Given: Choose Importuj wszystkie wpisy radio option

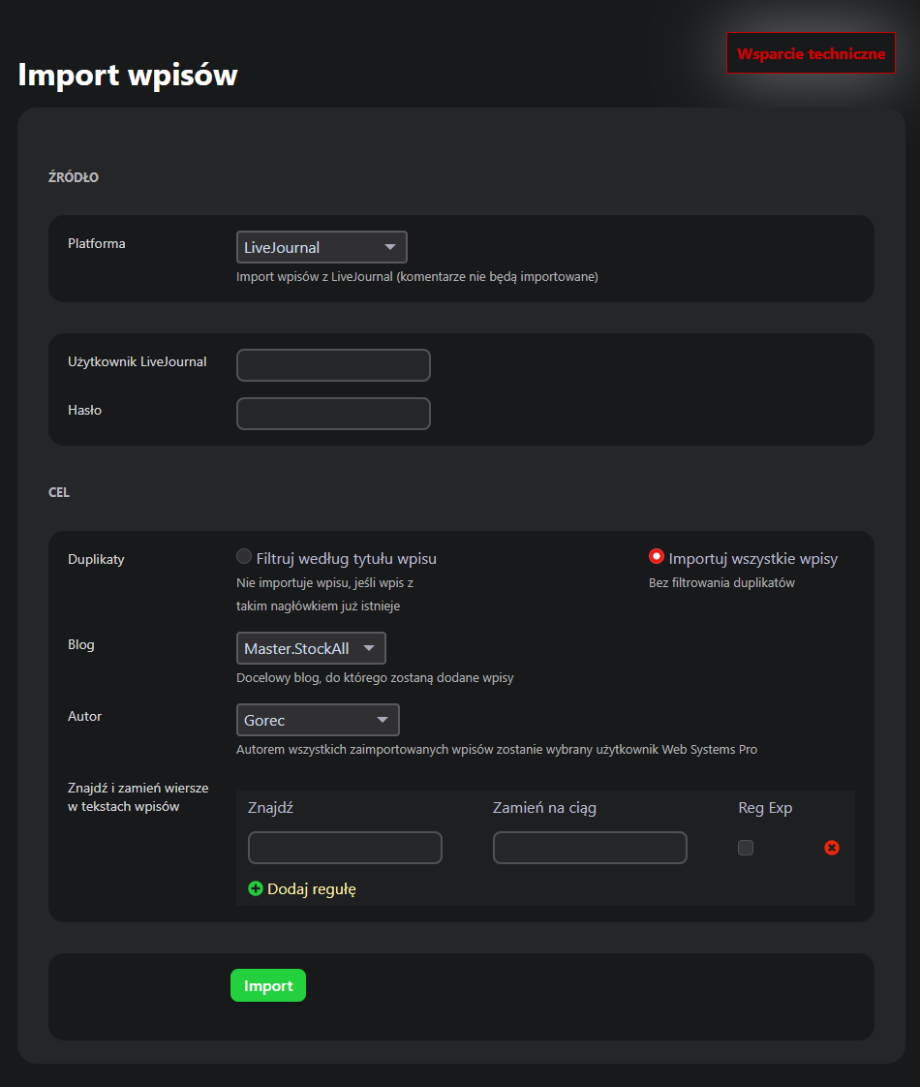Looking at the screenshot, I should [x=656, y=557].
